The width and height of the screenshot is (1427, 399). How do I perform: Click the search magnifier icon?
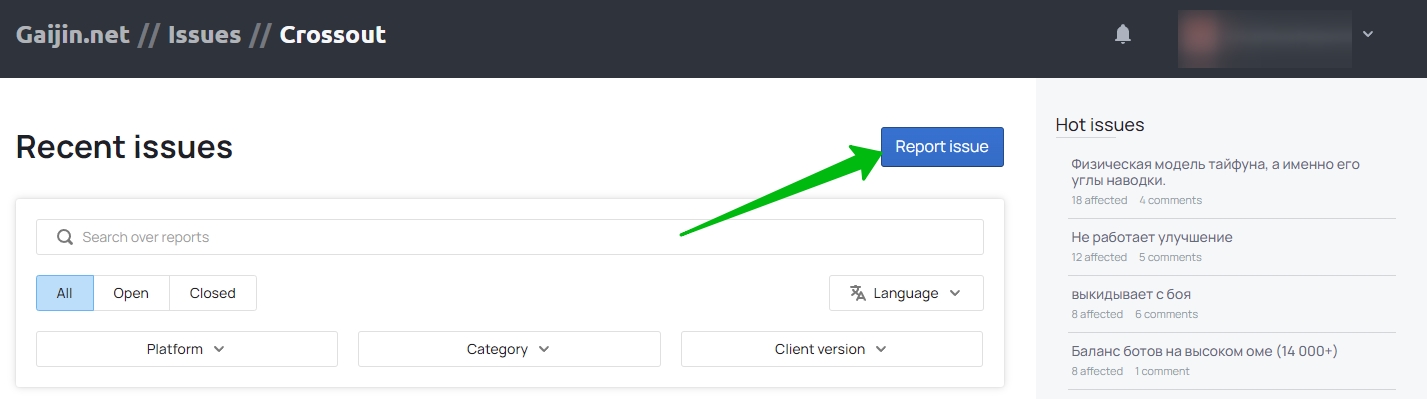pos(65,237)
